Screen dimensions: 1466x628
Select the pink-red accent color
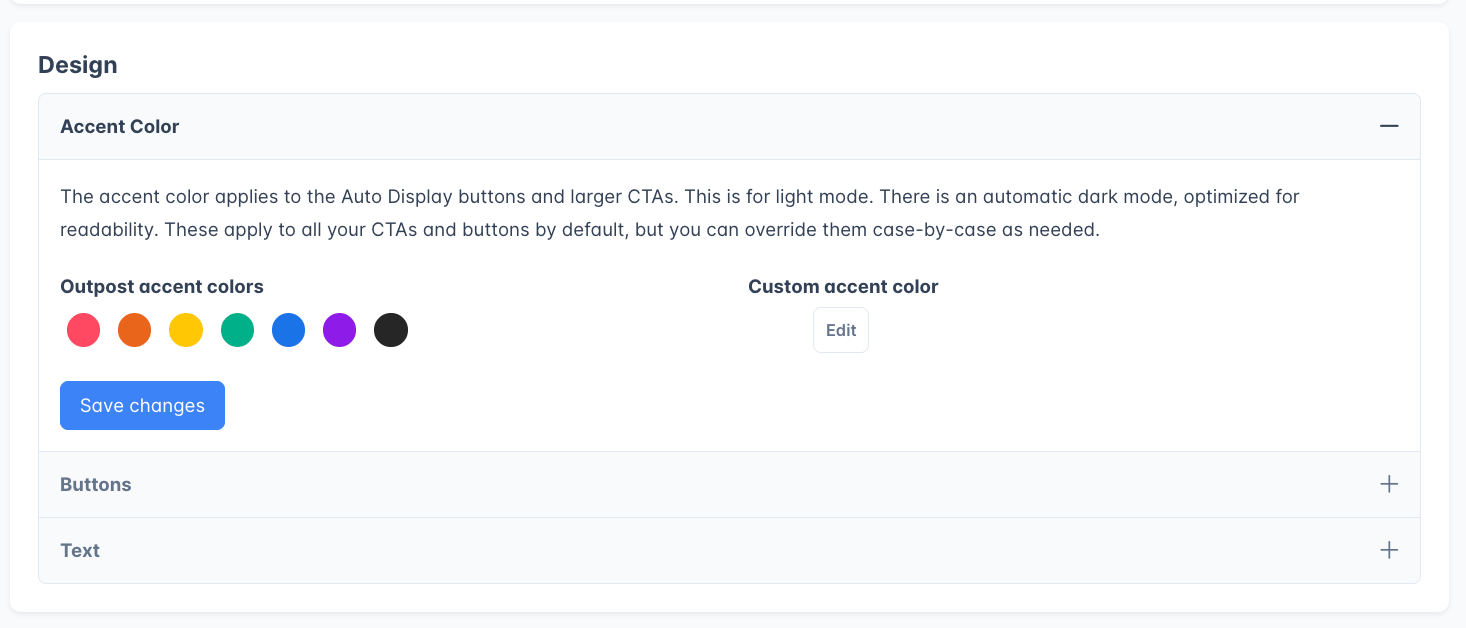(84, 330)
